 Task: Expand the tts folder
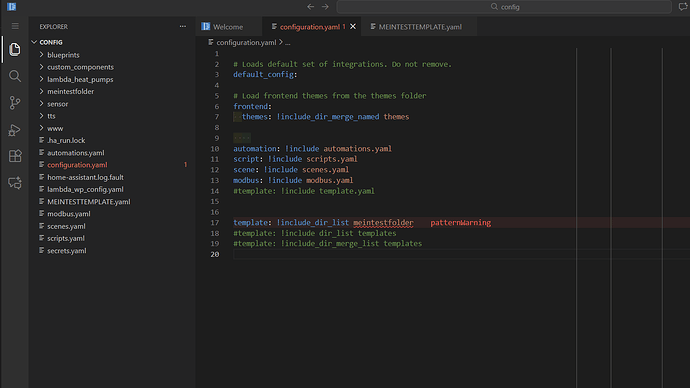(x=41, y=116)
